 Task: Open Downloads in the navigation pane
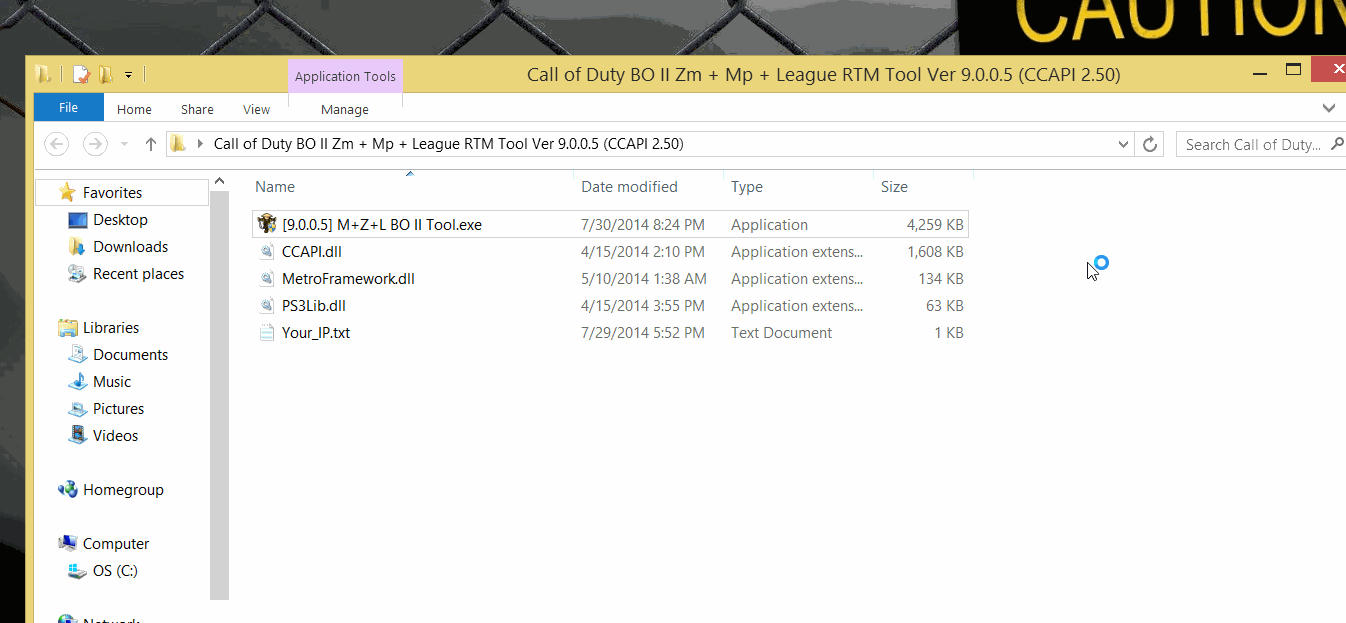[130, 247]
